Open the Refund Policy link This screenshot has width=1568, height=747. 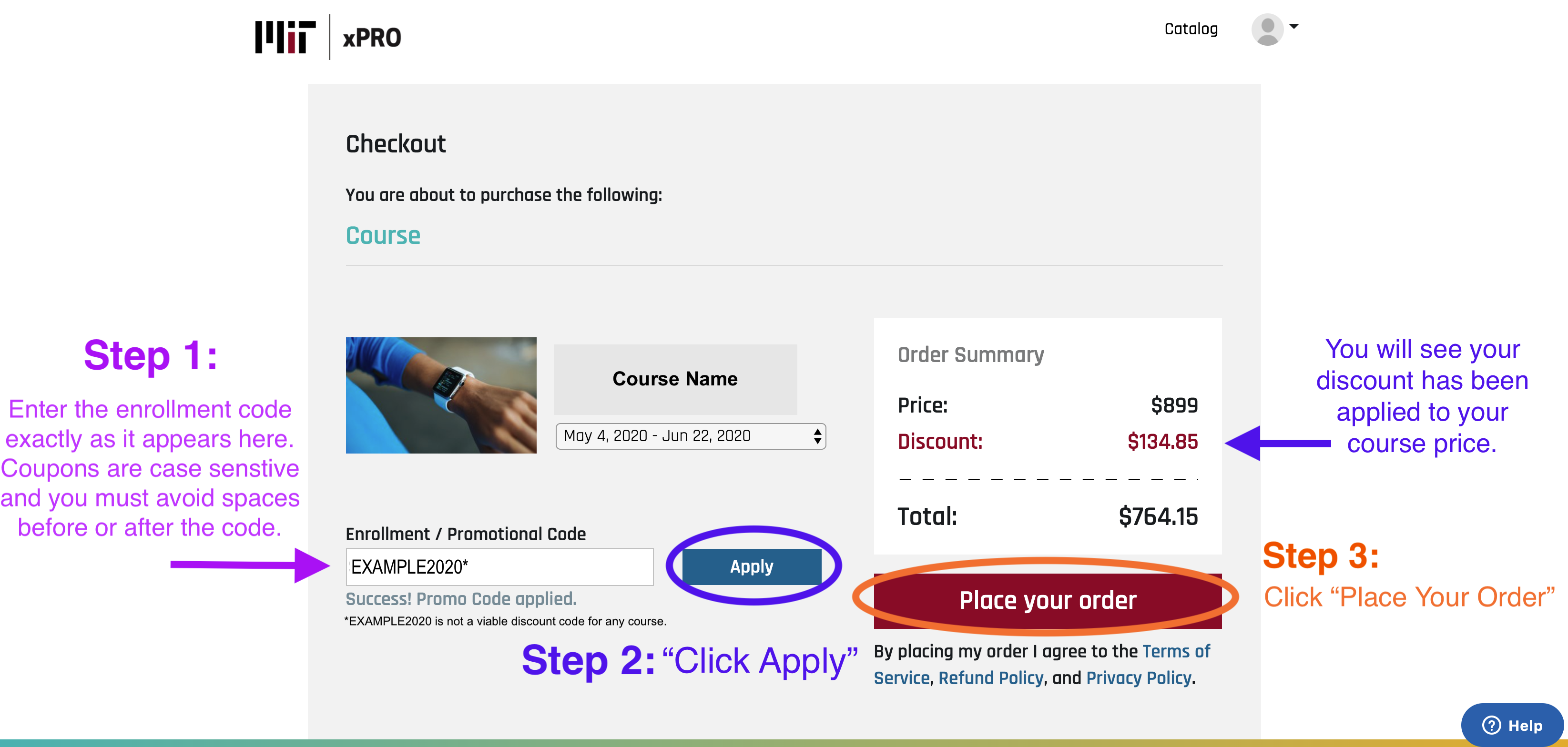pos(990,678)
